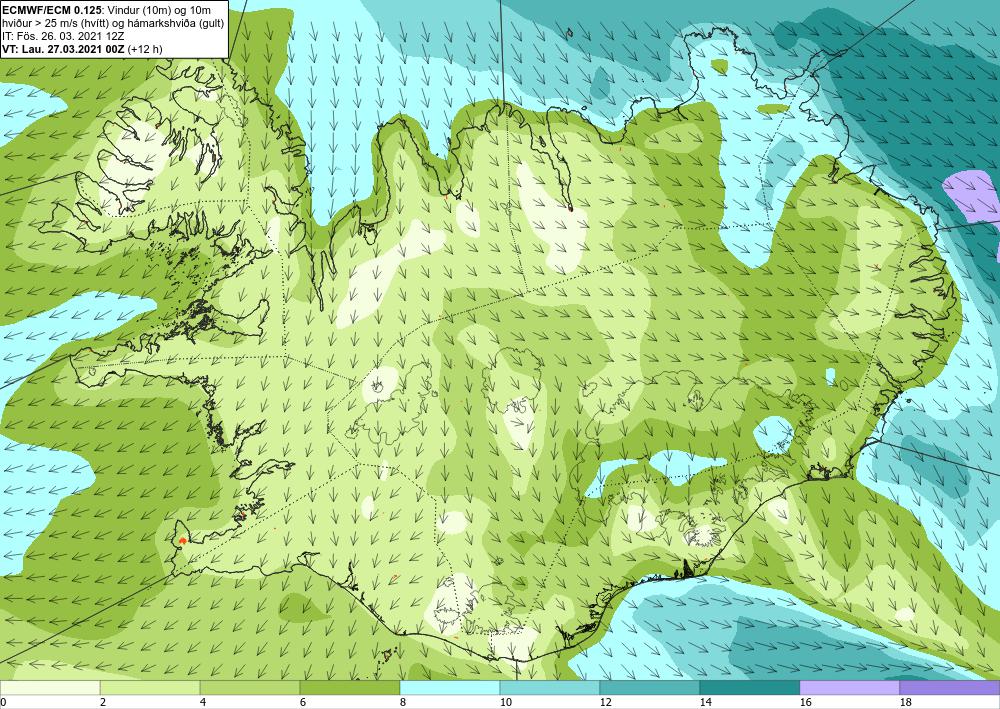Click the legend label "2"
This screenshot has width=1000, height=709.
click(103, 703)
